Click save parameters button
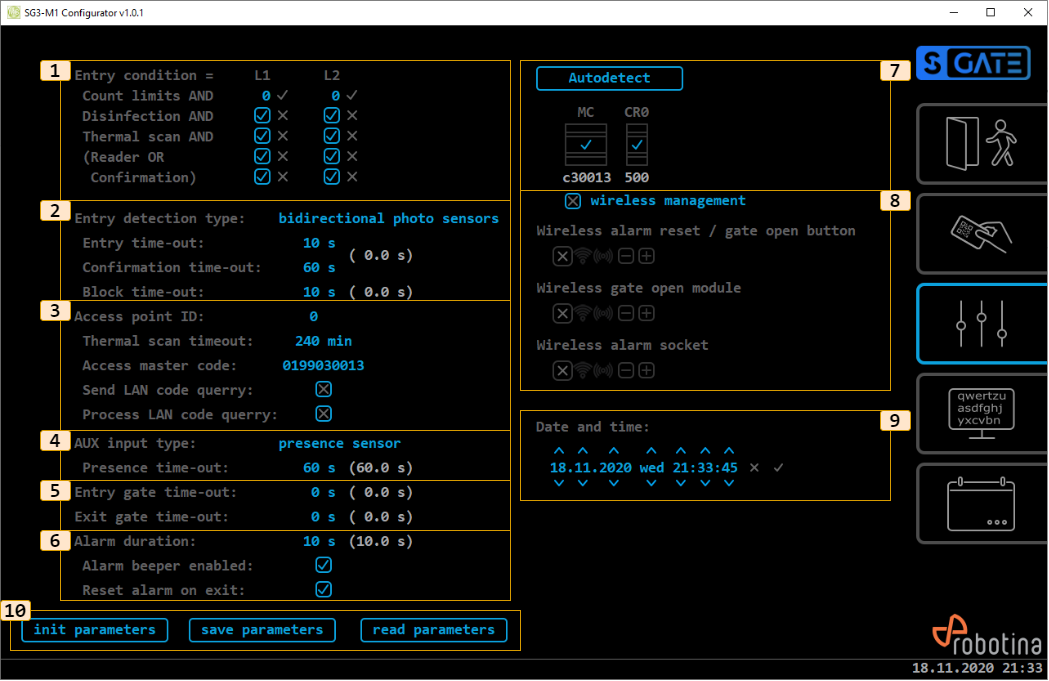This screenshot has width=1049, height=681. tap(262, 630)
